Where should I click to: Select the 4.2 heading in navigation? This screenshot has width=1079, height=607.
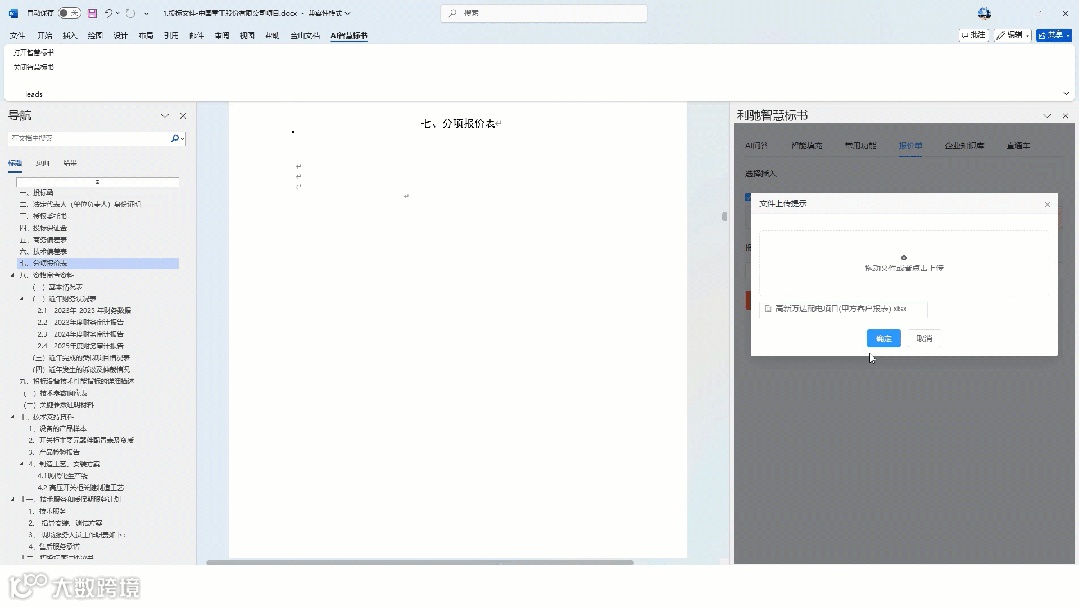(x=81, y=487)
